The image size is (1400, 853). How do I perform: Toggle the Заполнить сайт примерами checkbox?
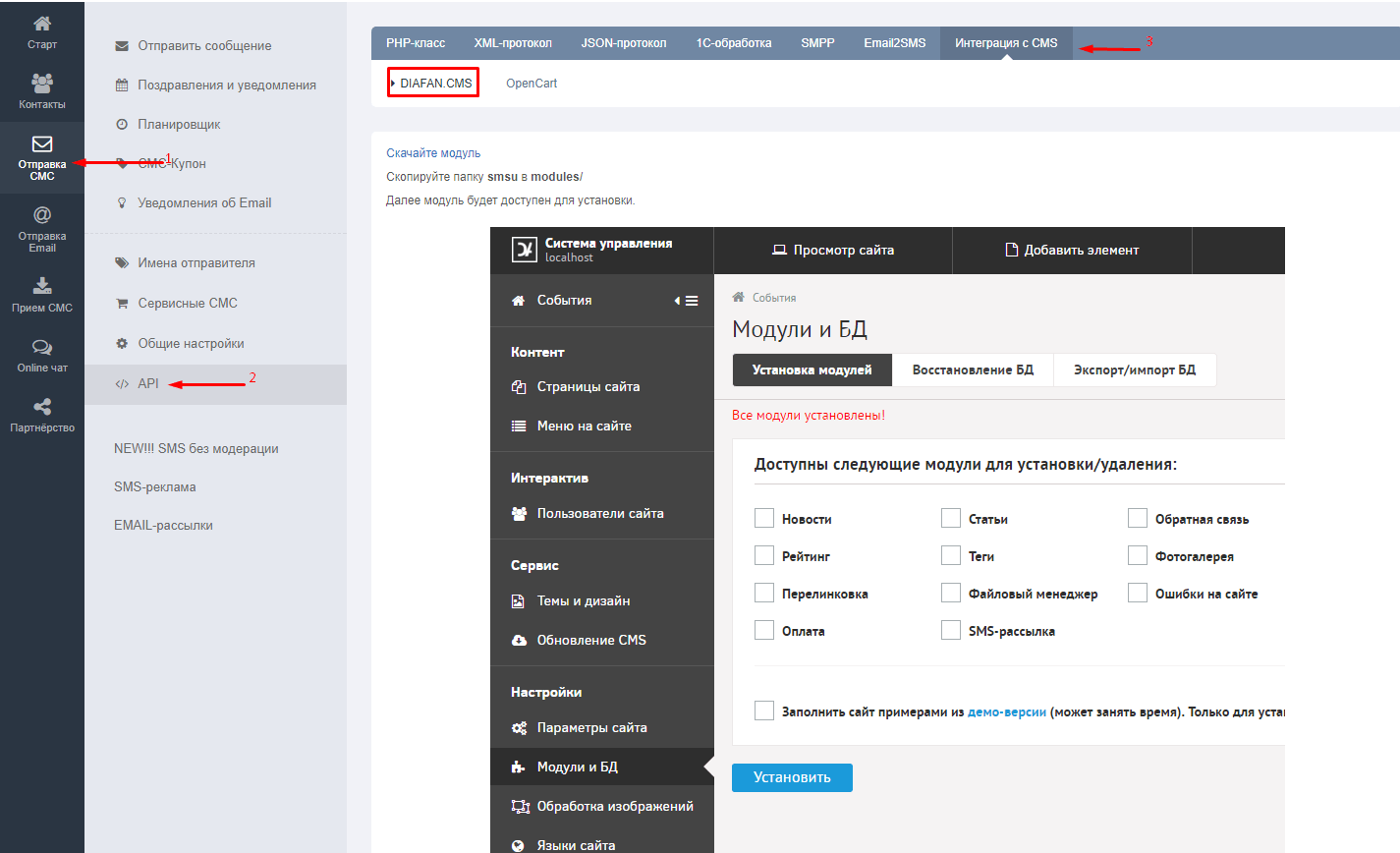tap(764, 711)
